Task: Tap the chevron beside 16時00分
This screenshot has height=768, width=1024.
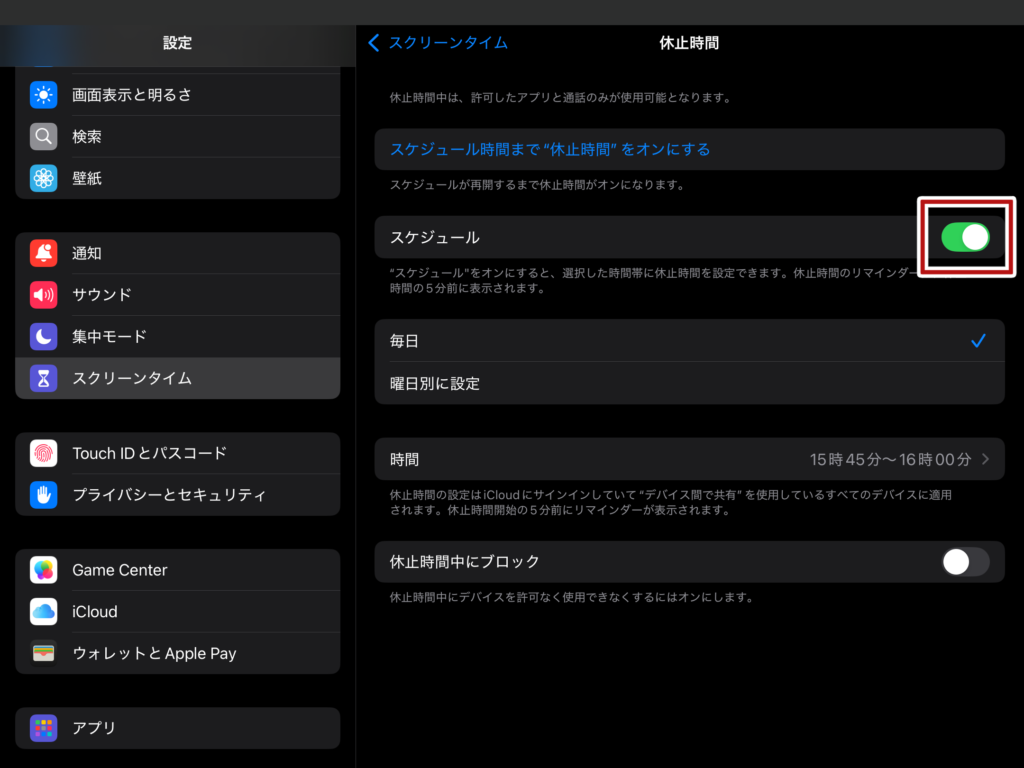Action: pos(986,460)
